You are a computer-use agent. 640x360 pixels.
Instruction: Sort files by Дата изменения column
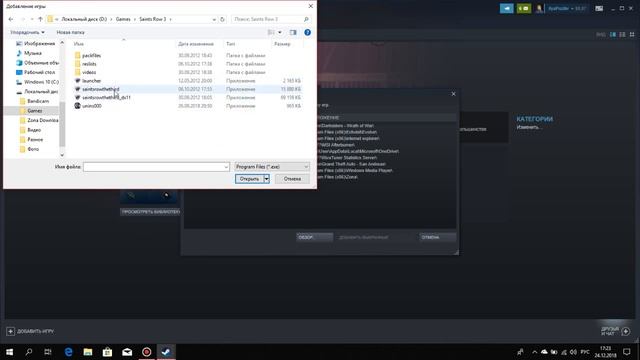pos(196,44)
